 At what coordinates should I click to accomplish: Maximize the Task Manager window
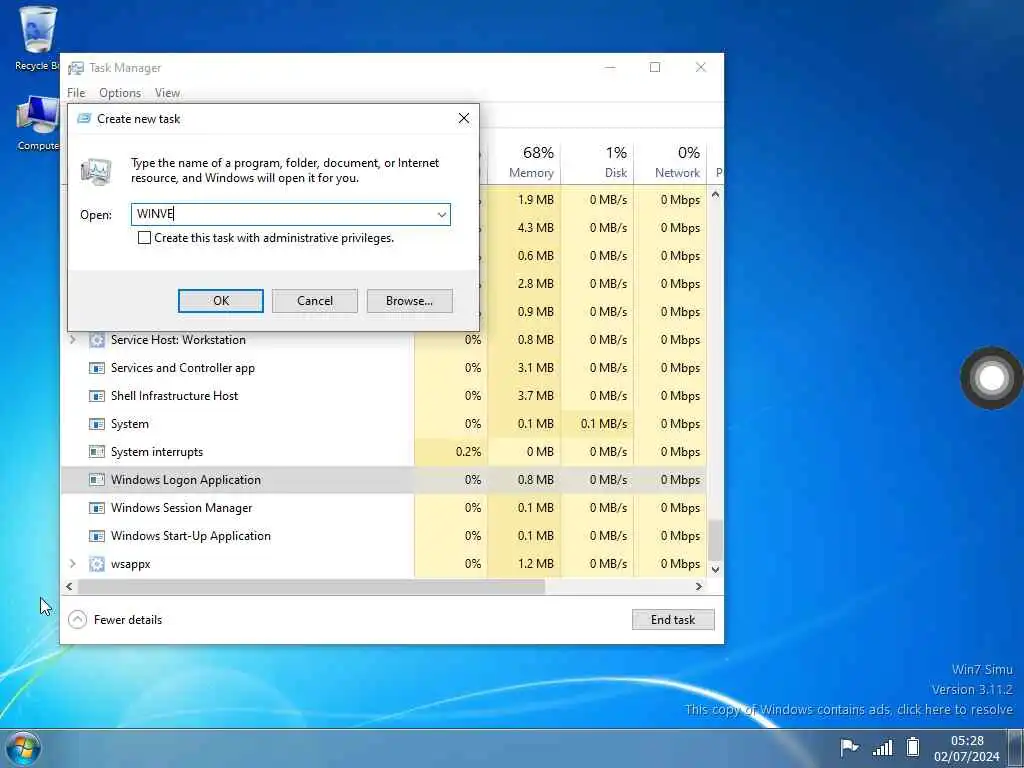coord(655,67)
